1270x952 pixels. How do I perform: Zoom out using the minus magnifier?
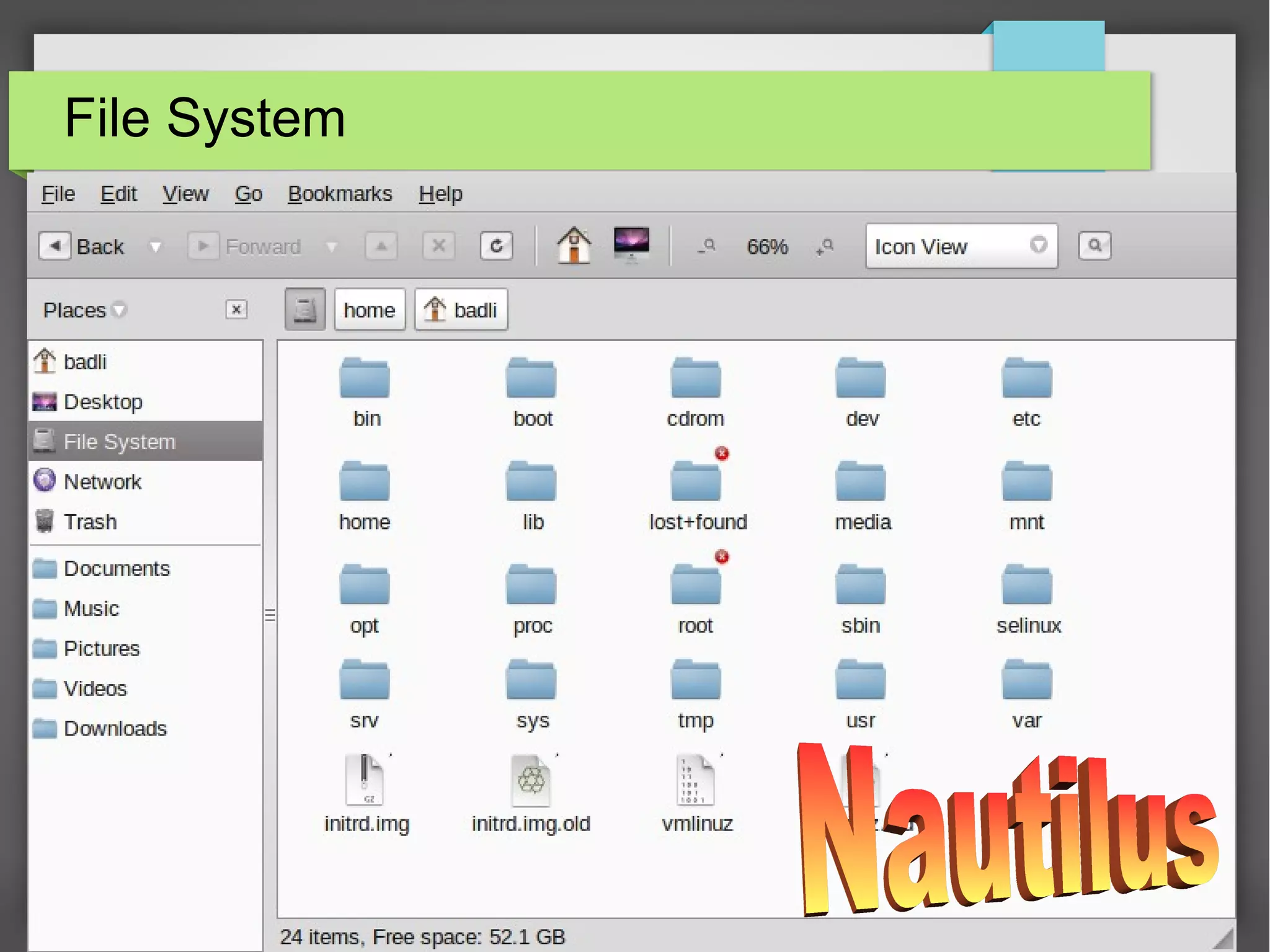point(708,247)
